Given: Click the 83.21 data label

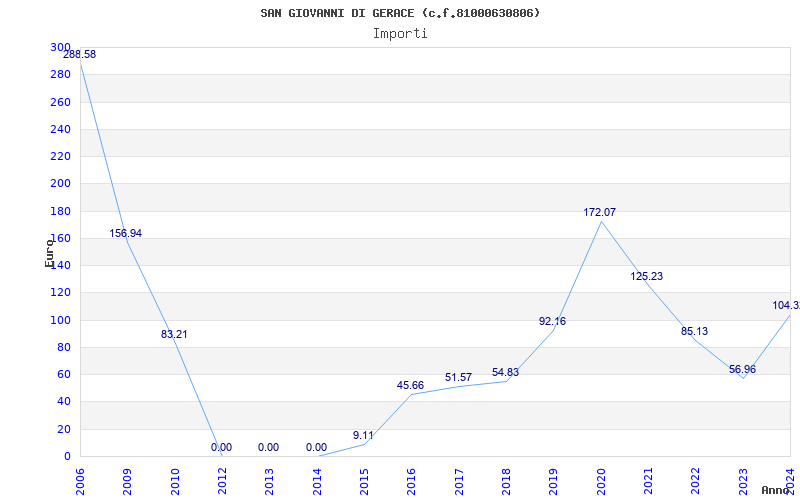Looking at the screenshot, I should (174, 334).
